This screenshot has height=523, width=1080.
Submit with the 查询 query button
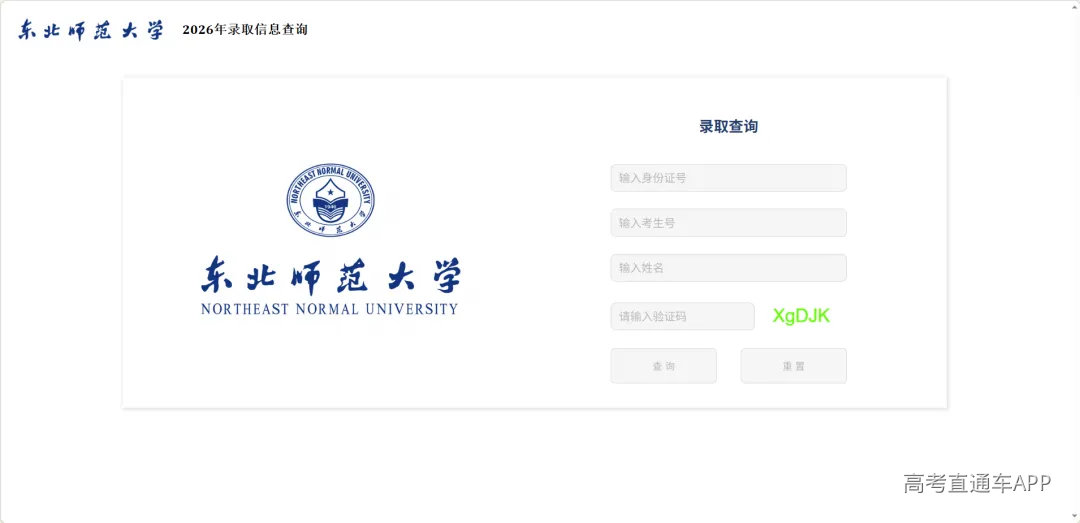click(663, 366)
